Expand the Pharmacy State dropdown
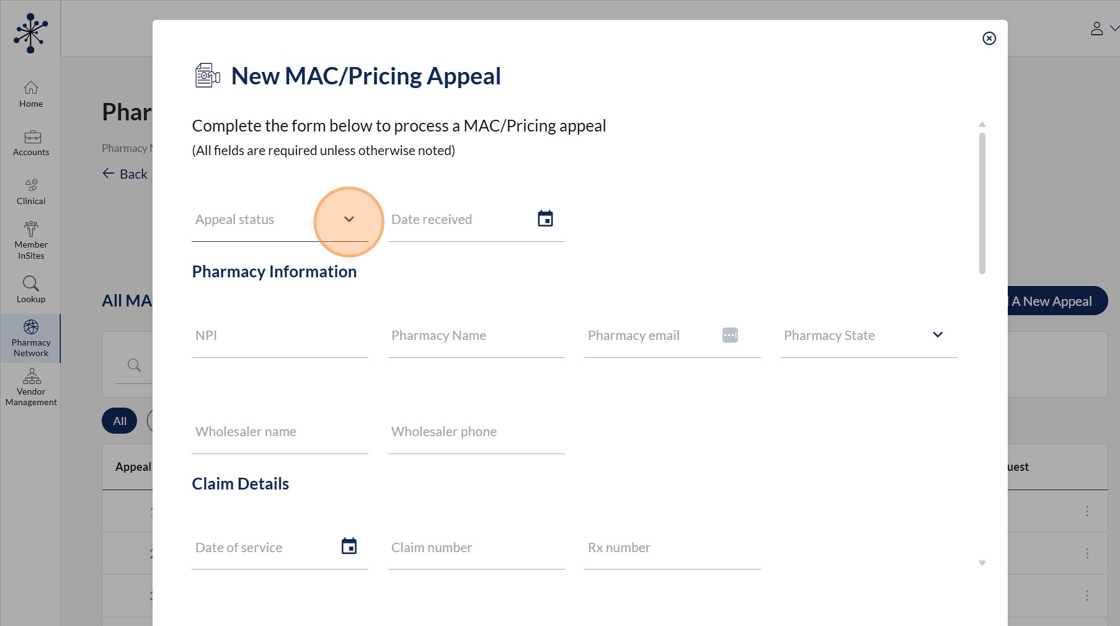 937,335
